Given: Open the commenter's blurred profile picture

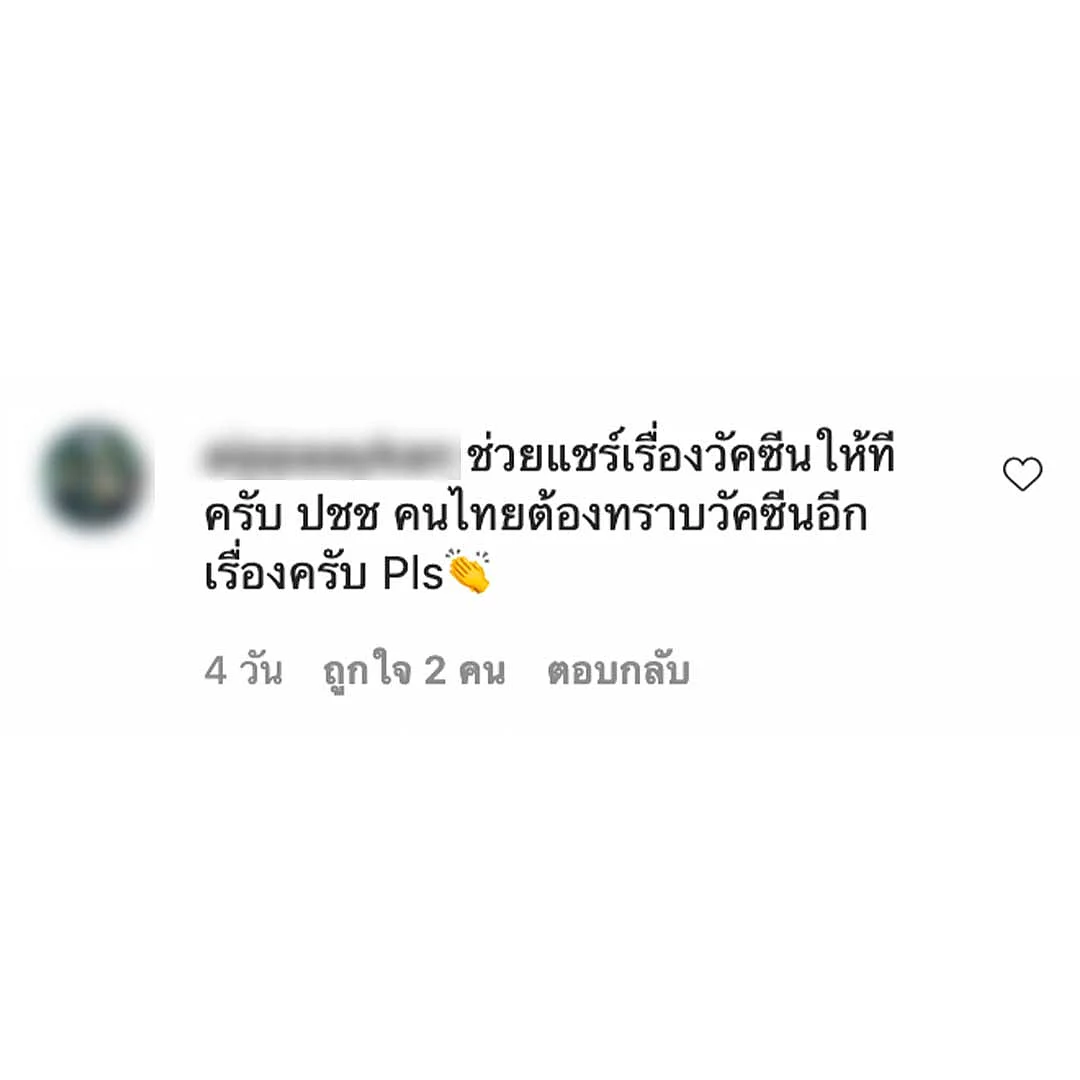Looking at the screenshot, I should point(94,475).
